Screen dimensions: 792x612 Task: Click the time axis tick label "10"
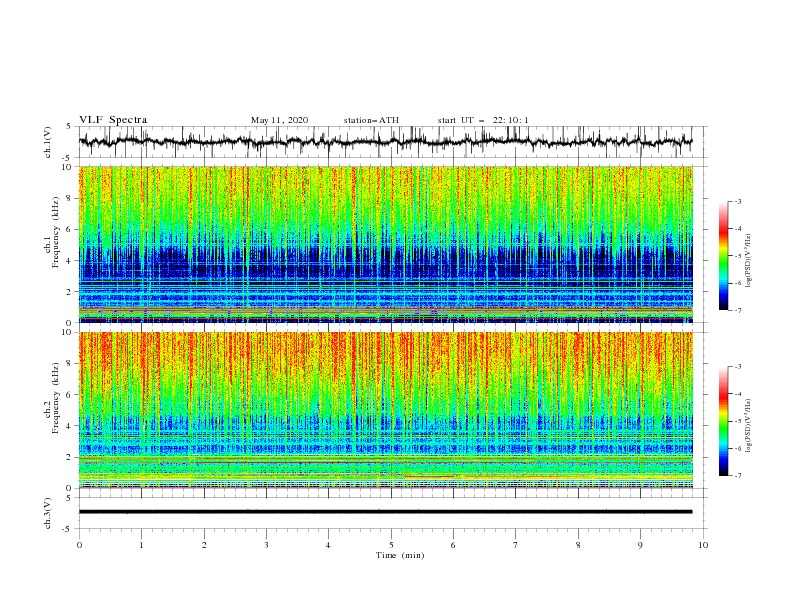[703, 545]
